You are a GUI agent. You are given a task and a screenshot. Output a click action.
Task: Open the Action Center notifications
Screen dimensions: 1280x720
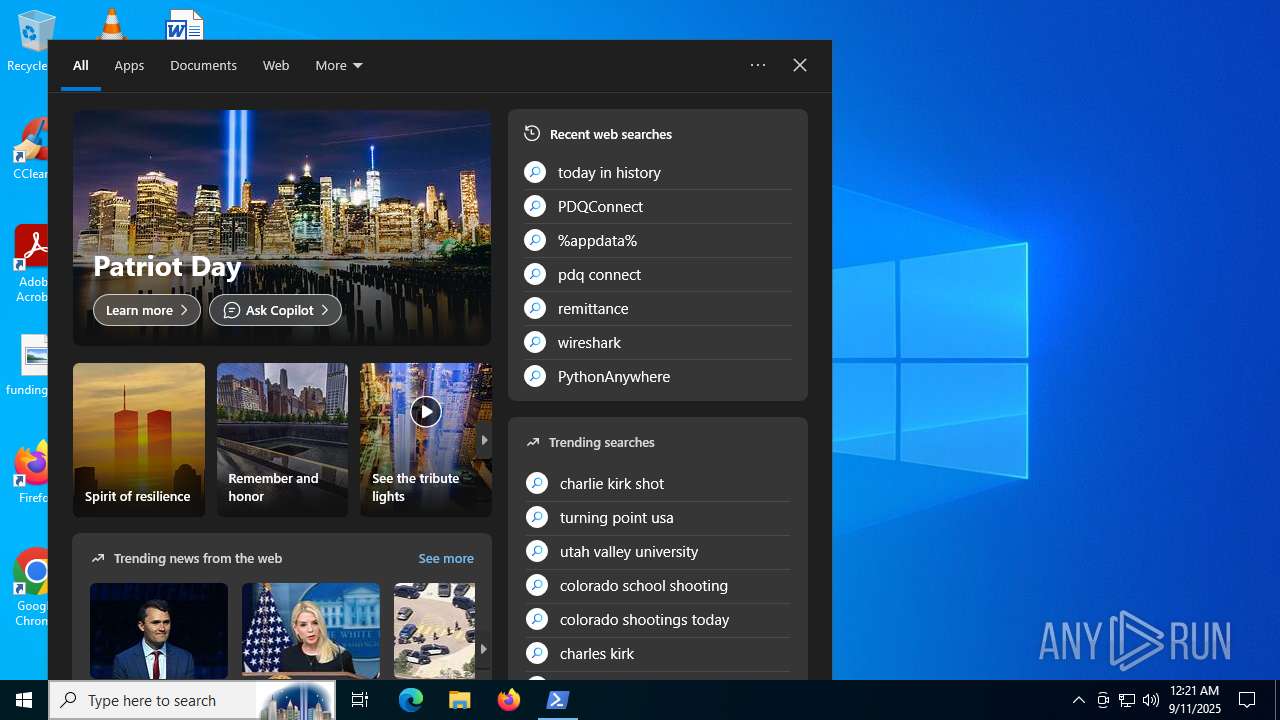point(1247,700)
